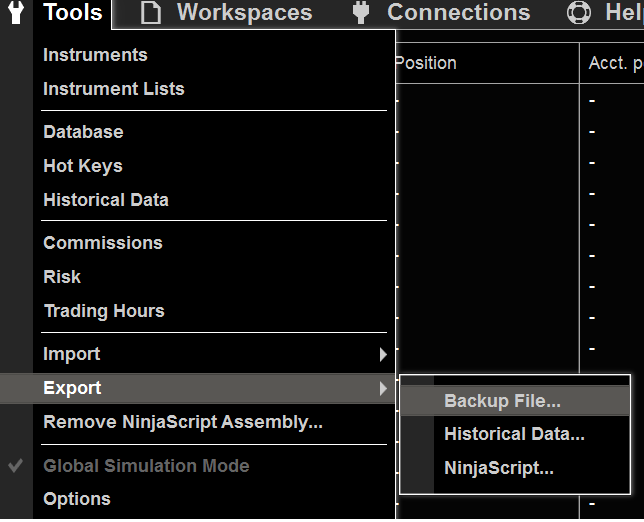Image resolution: width=644 pixels, height=522 pixels.
Task: Click the Connections plug icon
Action: pos(361,13)
